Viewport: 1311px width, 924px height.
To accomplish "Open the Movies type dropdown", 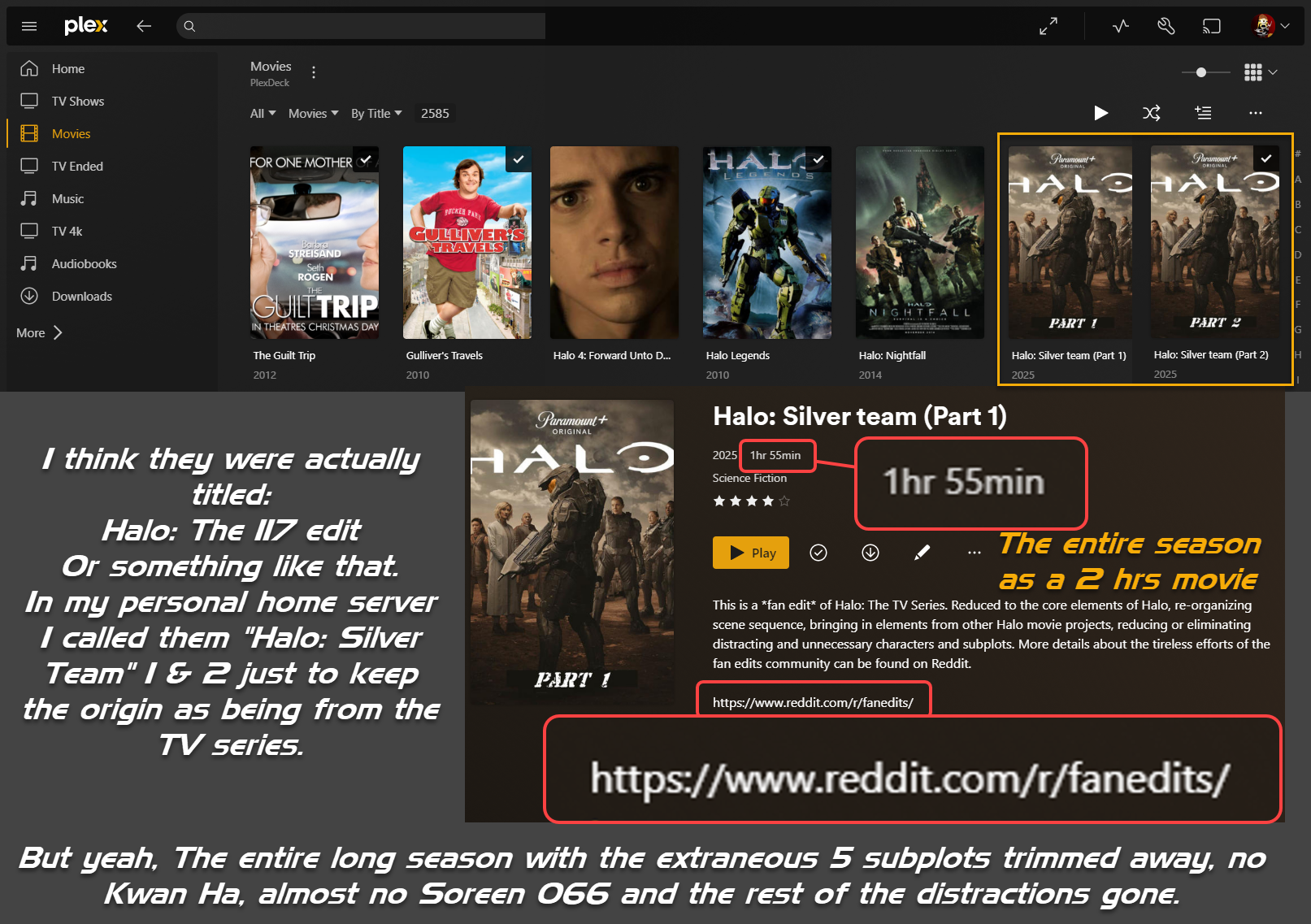I will [x=314, y=114].
